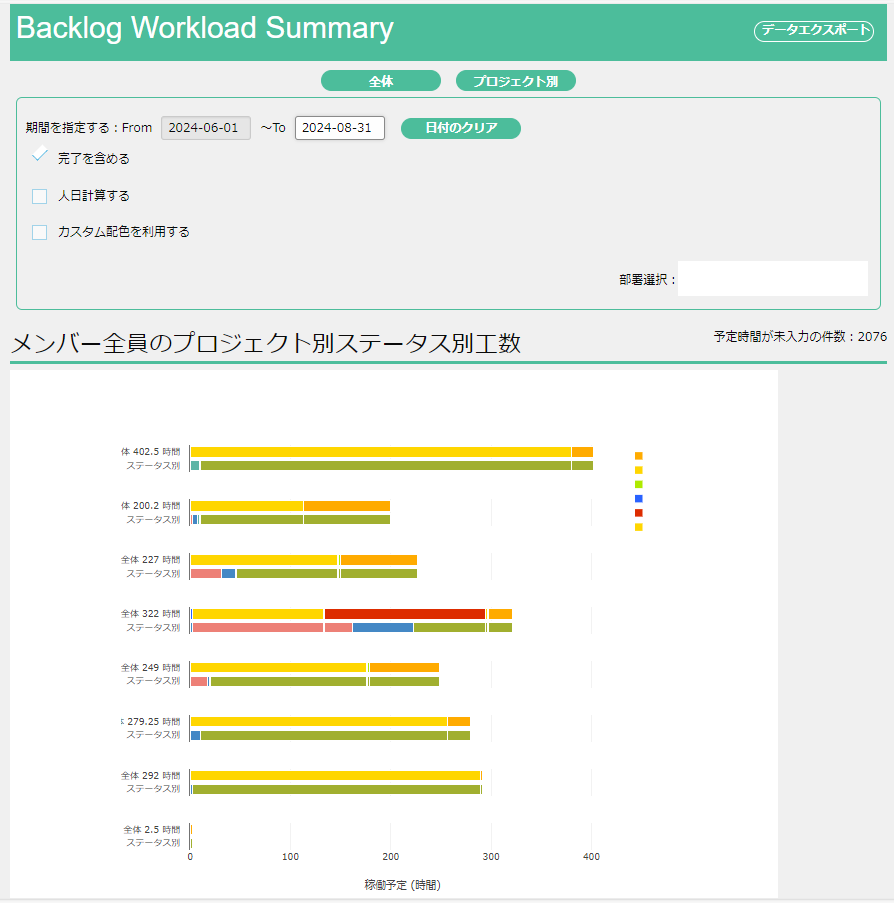Switch to the プロジェクト別 tab
The image size is (894, 903).
click(515, 81)
